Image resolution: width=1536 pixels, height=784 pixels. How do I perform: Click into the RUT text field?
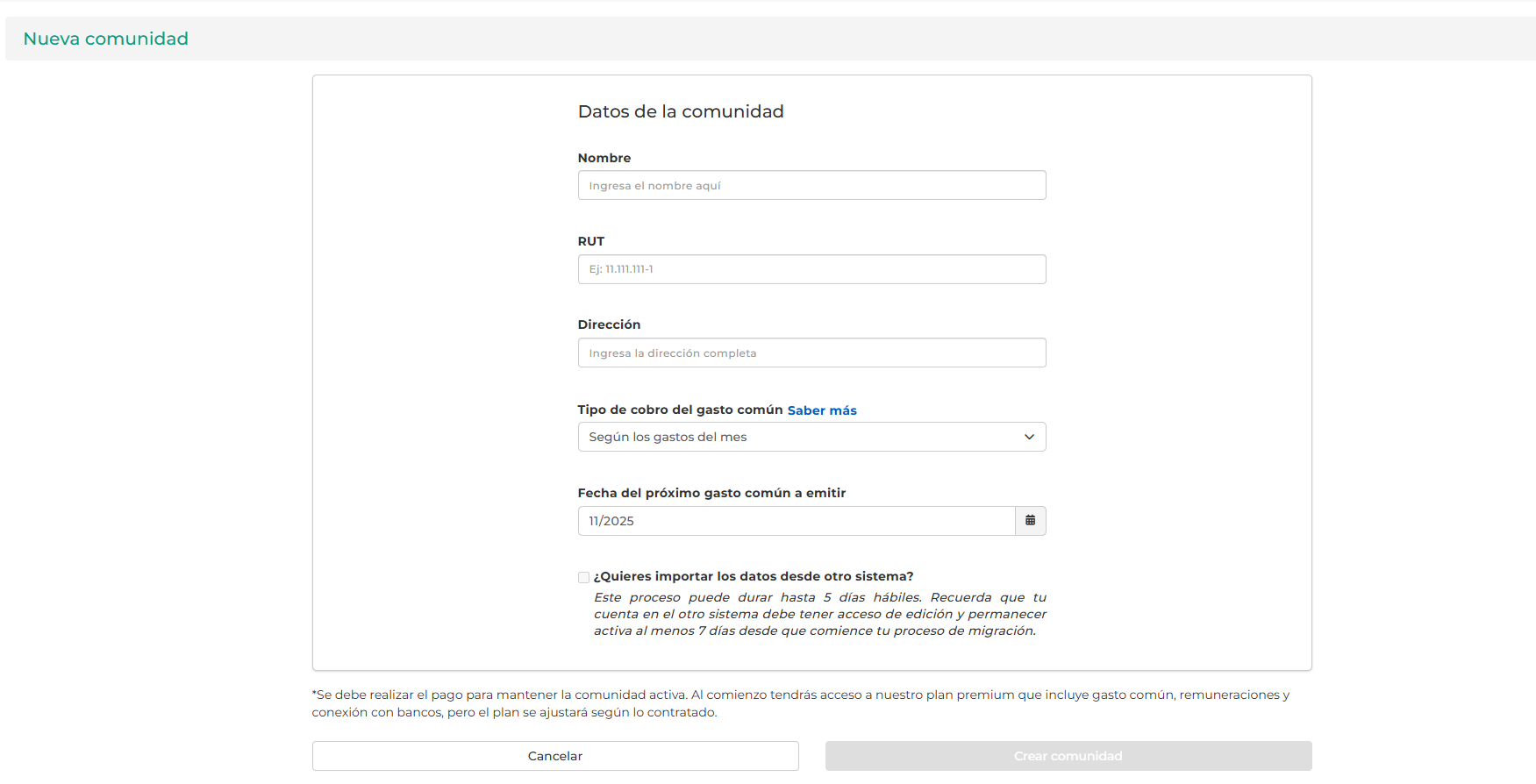pyautogui.click(x=811, y=269)
